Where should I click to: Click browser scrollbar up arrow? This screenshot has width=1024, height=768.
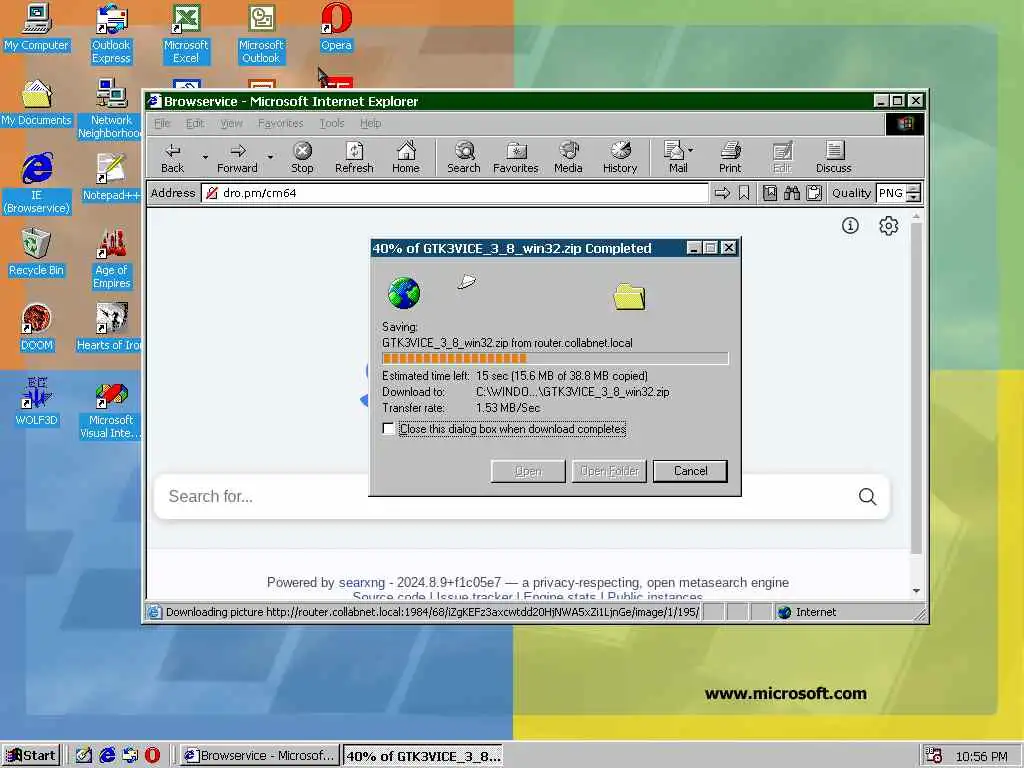[x=916, y=216]
